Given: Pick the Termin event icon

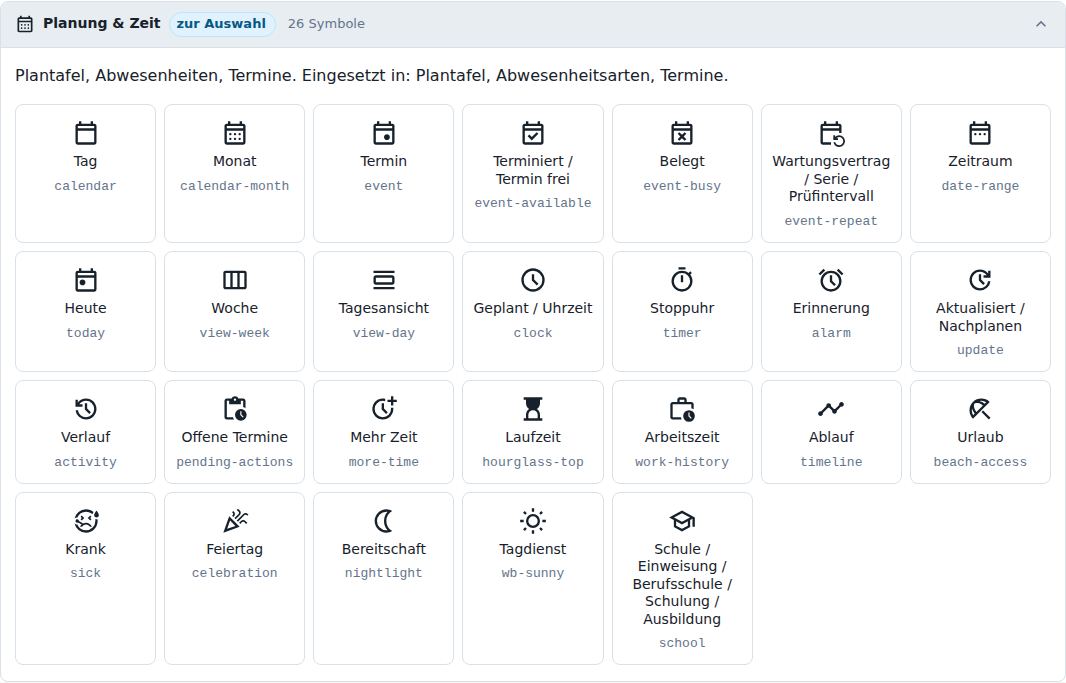Looking at the screenshot, I should coord(383,133).
